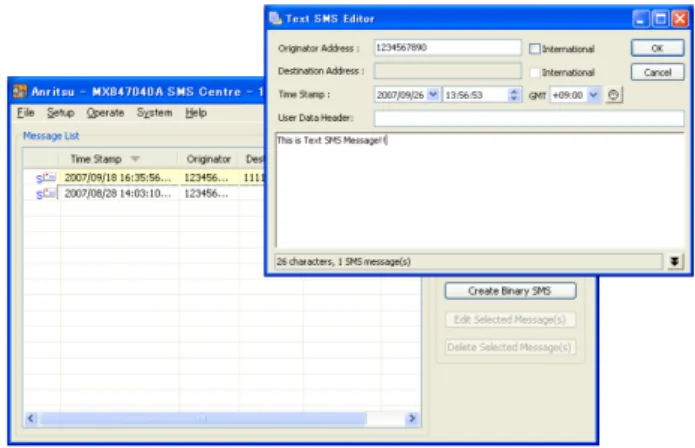Sort by Time Stamp column arrow

pos(135,159)
